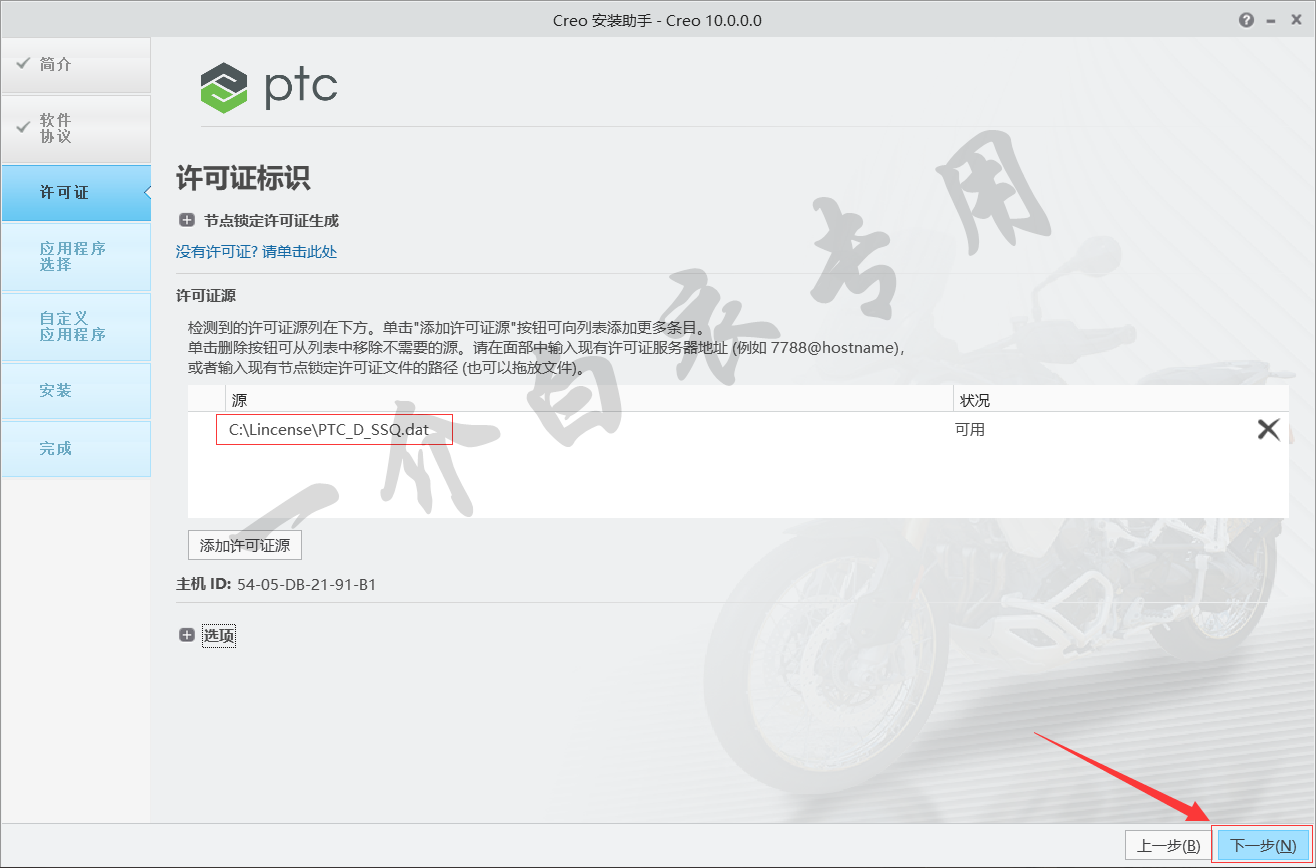The width and height of the screenshot is (1316, 868).
Task: Close the Creo 安装助手 window
Action: [1296, 20]
